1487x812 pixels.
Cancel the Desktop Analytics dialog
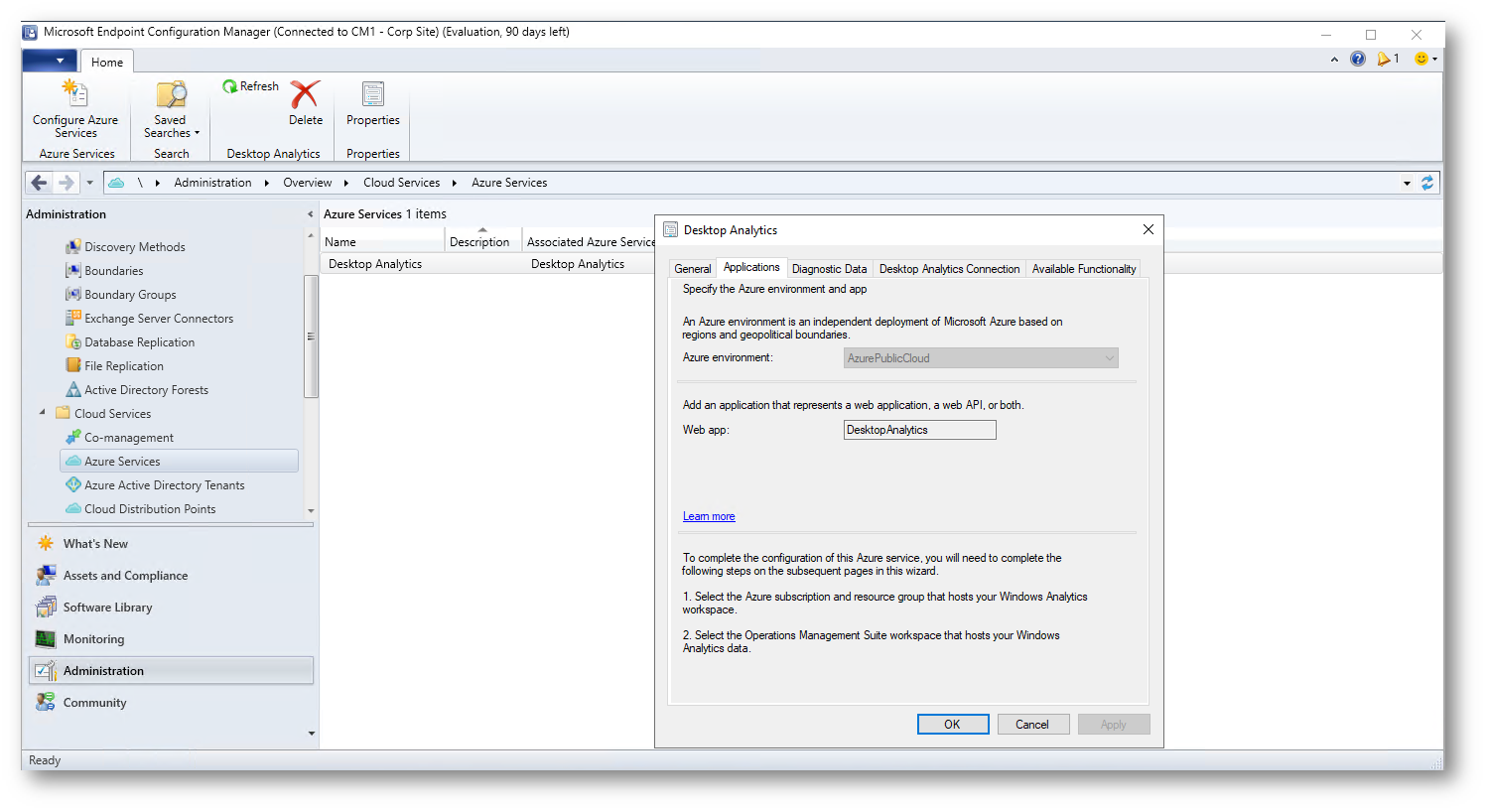(x=1032, y=725)
